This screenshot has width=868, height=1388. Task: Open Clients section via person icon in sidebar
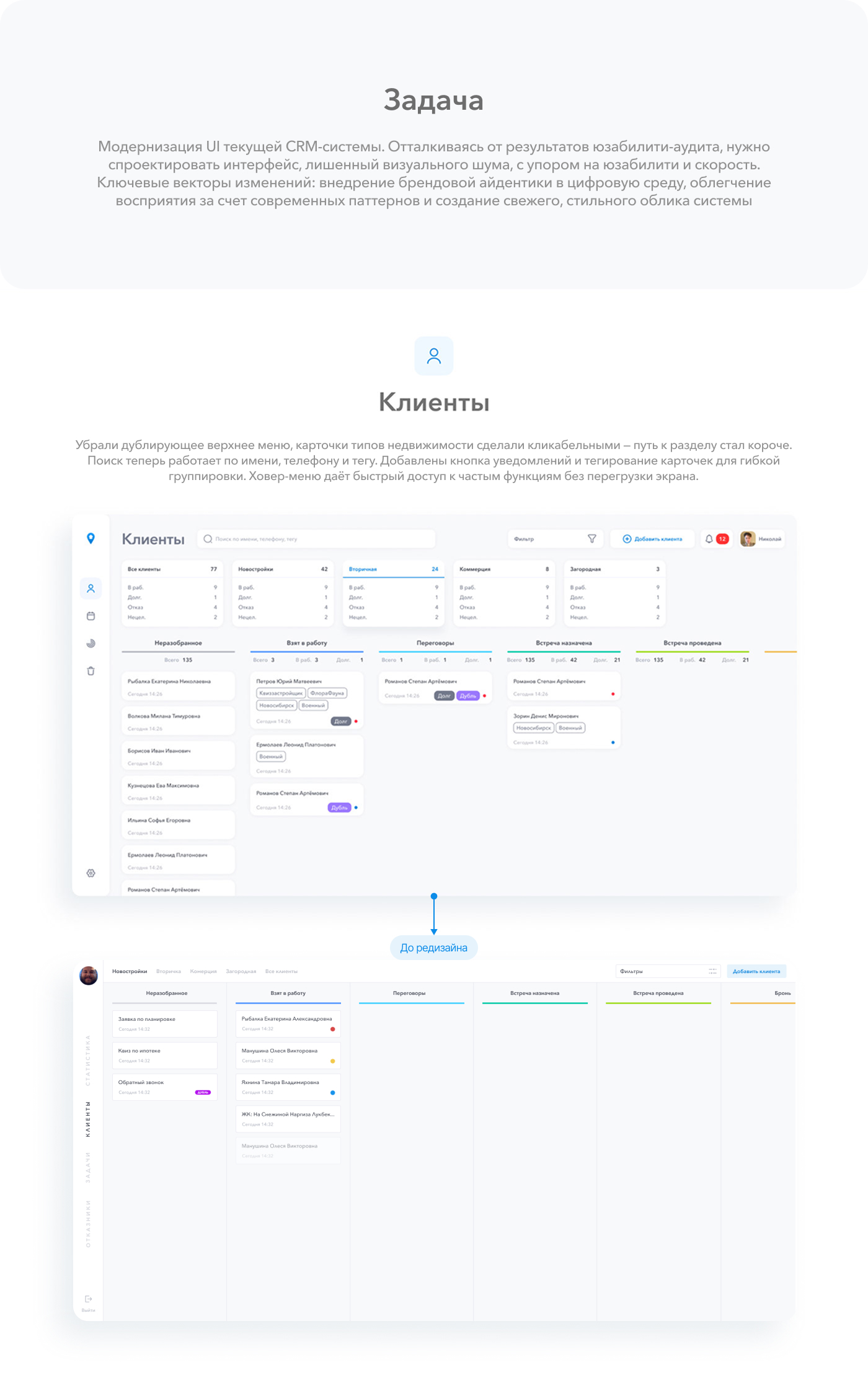point(91,589)
